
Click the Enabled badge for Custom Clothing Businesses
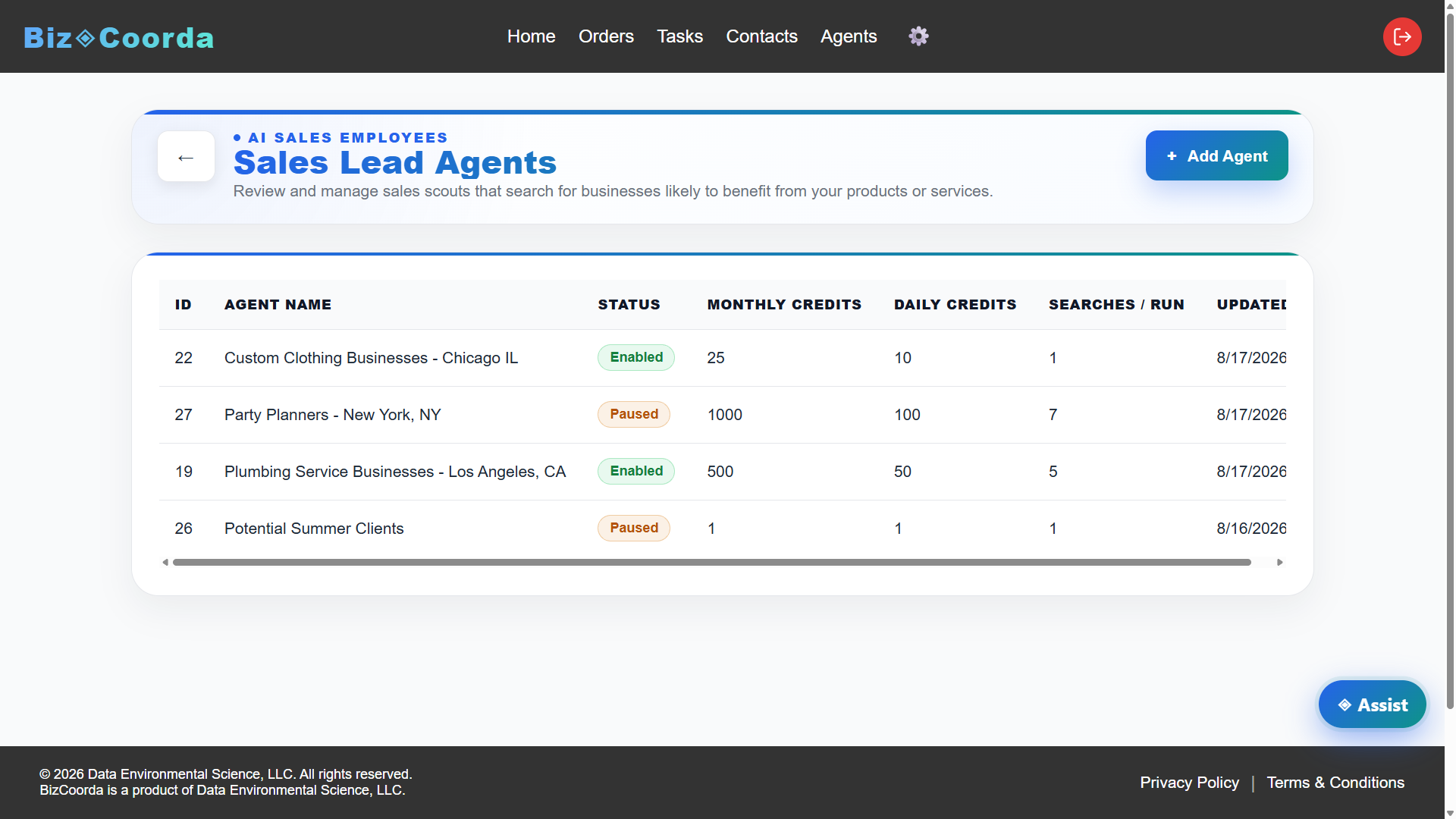pyautogui.click(x=636, y=357)
